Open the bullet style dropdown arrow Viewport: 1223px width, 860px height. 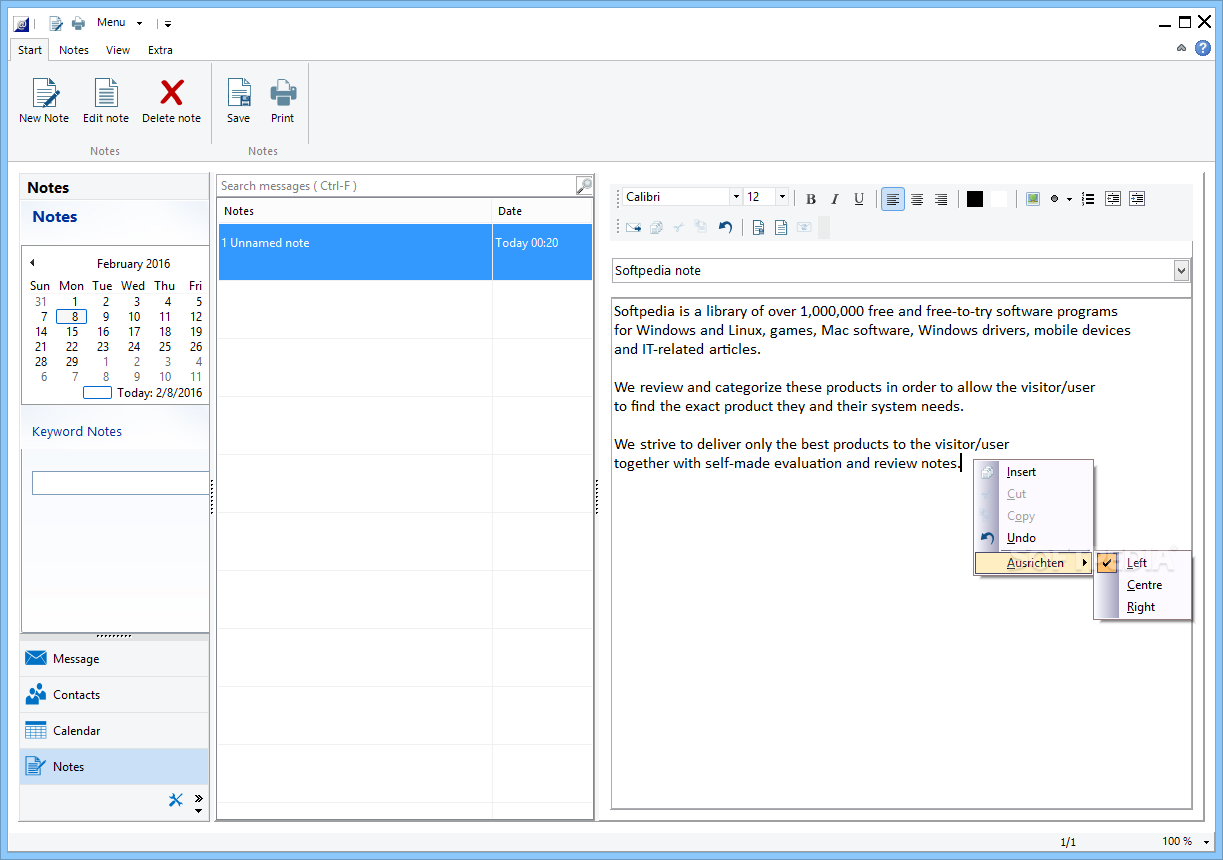[x=1069, y=199]
